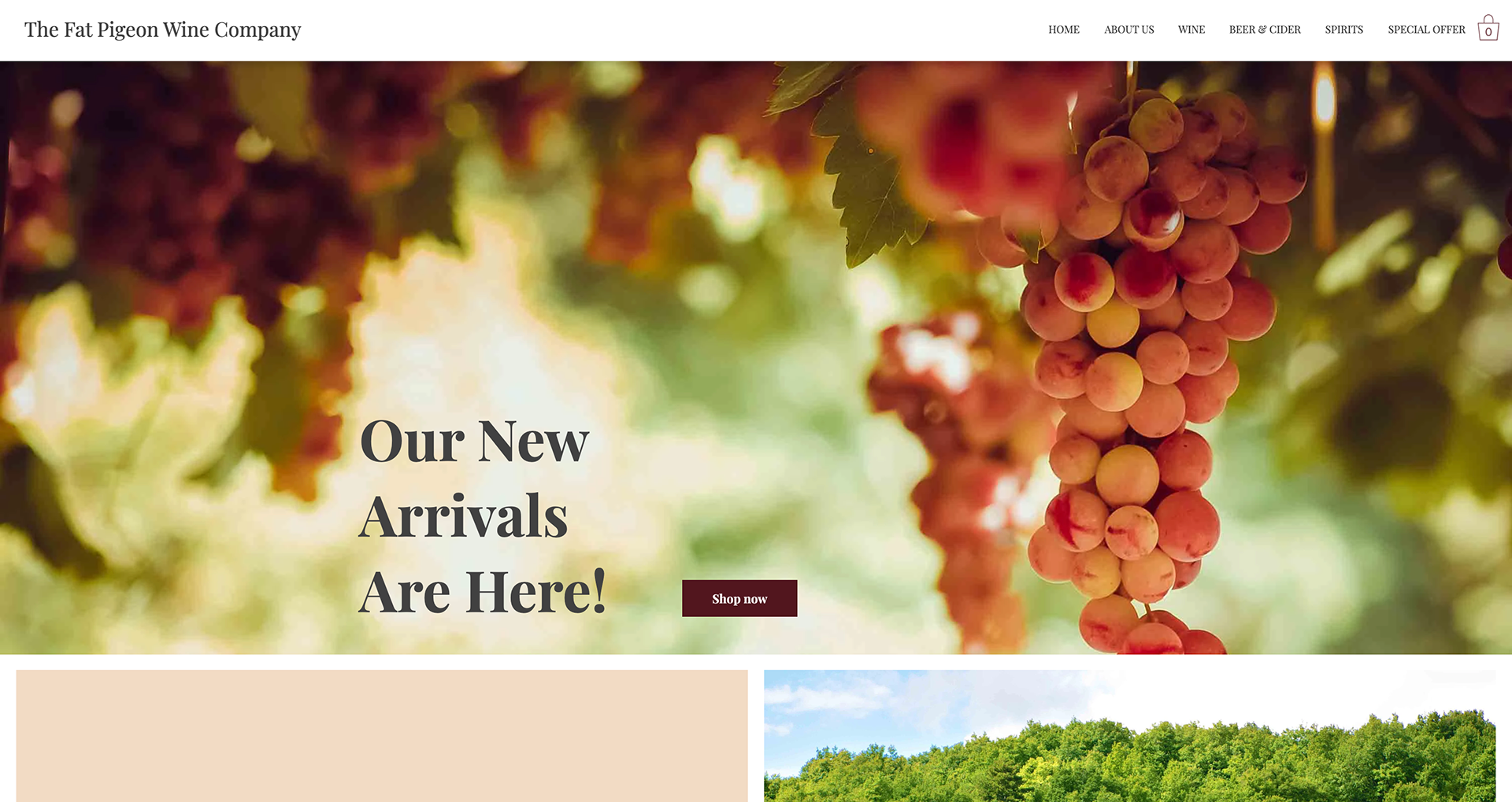
Task: Open the ABOUT US page
Action: pyautogui.click(x=1128, y=30)
